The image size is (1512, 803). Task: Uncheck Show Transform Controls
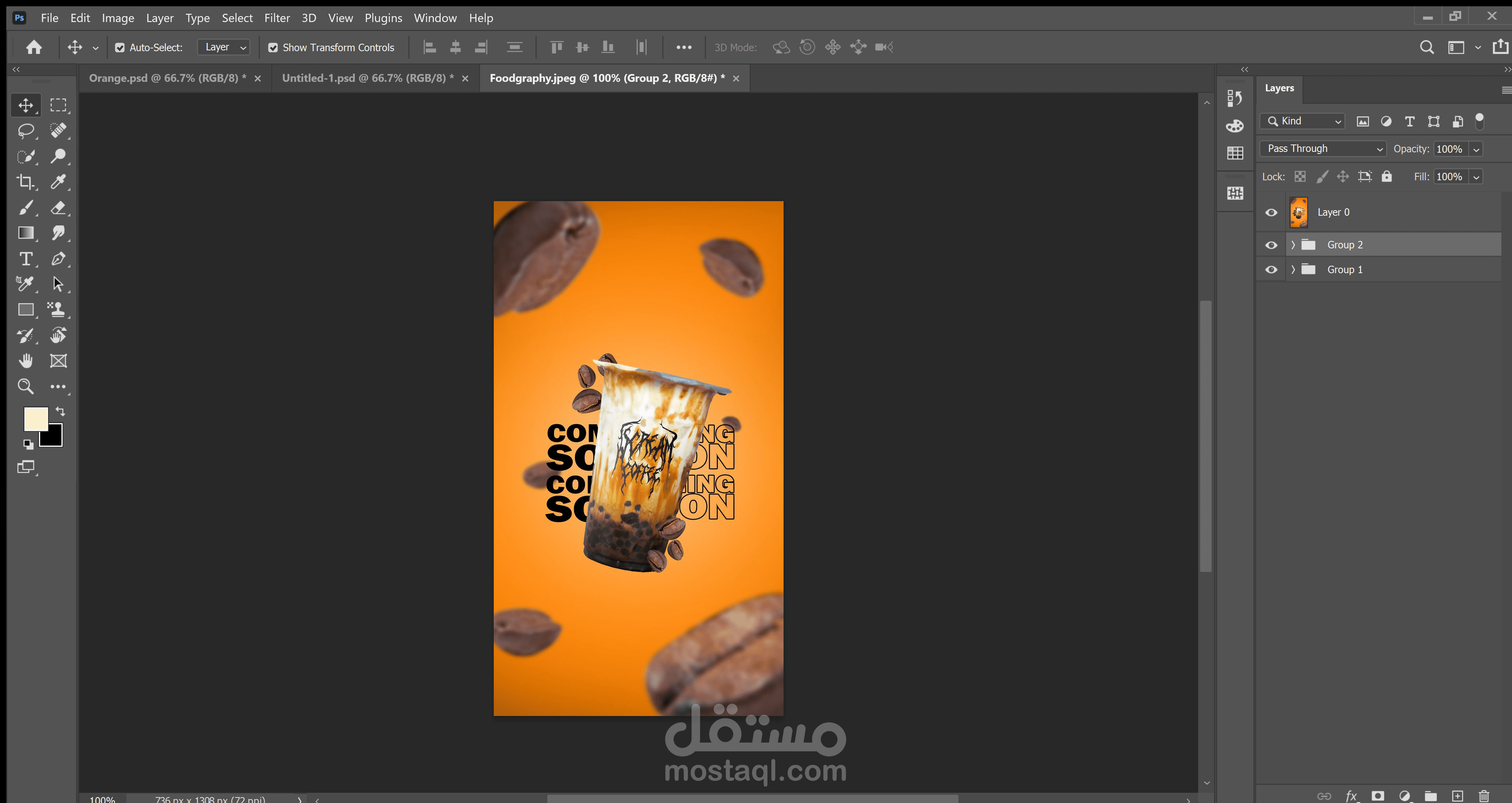(273, 48)
